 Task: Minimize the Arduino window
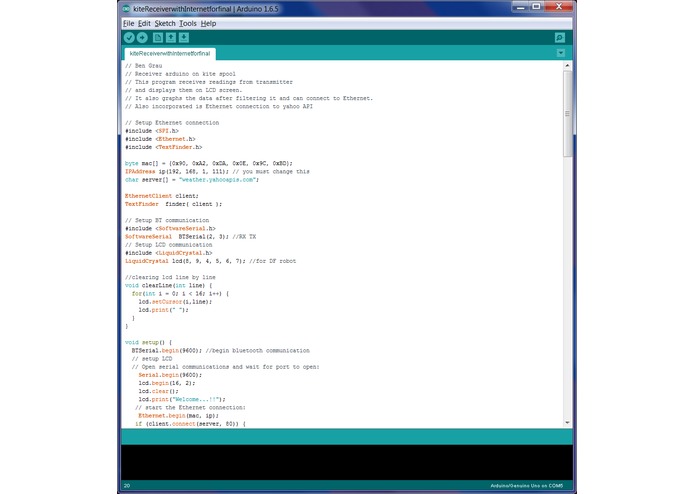[x=521, y=7]
